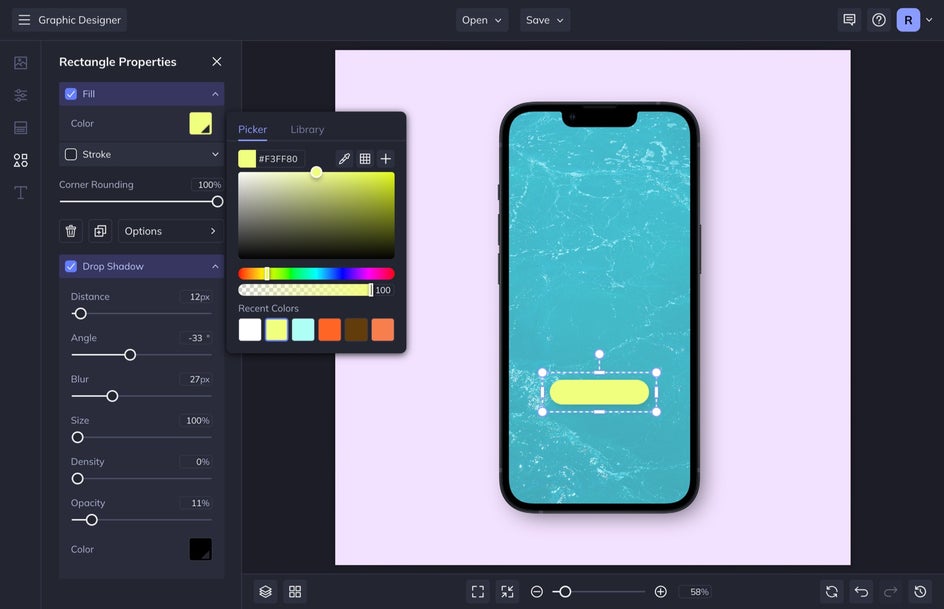Switch to the Picker tab
Image resolution: width=944 pixels, height=609 pixels.
252,129
